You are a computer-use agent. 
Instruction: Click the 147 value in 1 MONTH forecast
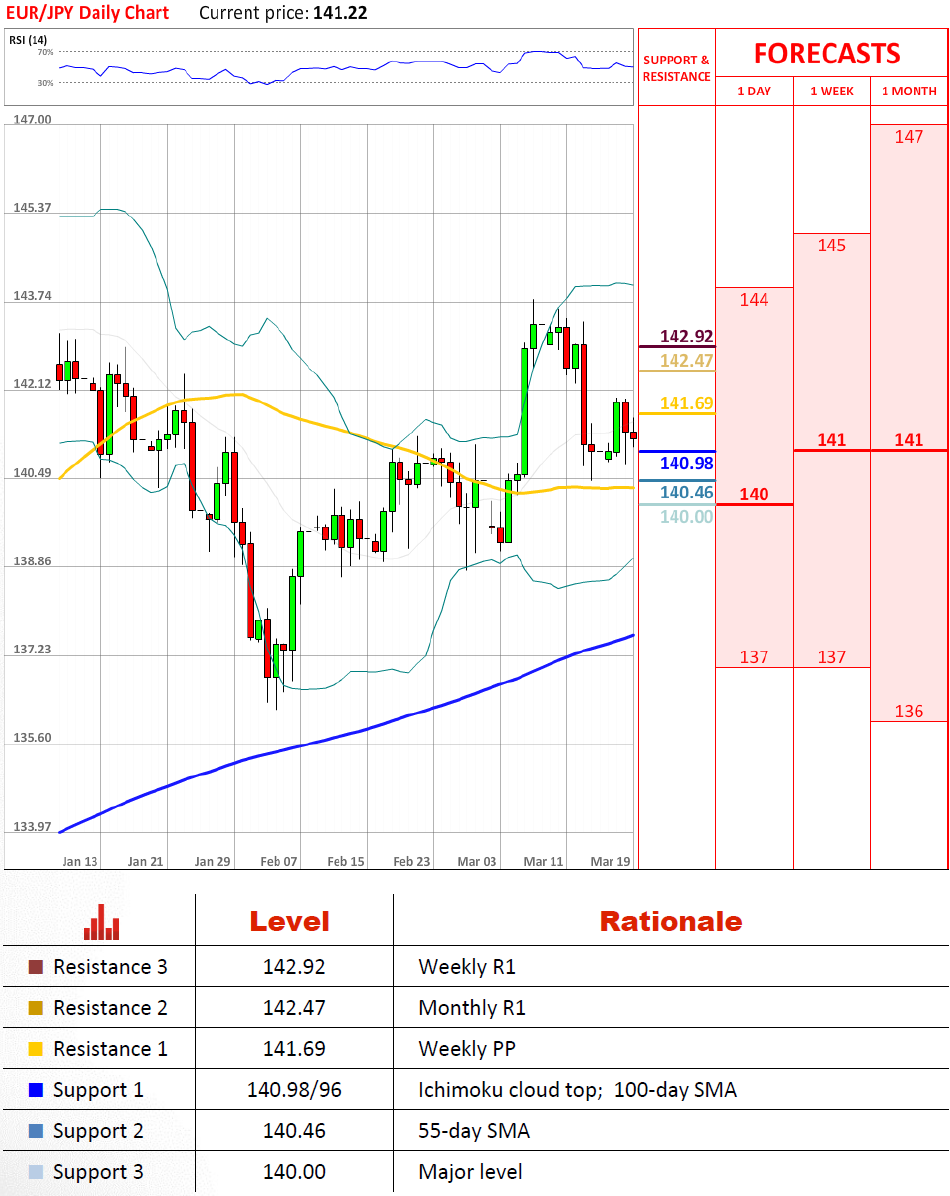click(909, 137)
